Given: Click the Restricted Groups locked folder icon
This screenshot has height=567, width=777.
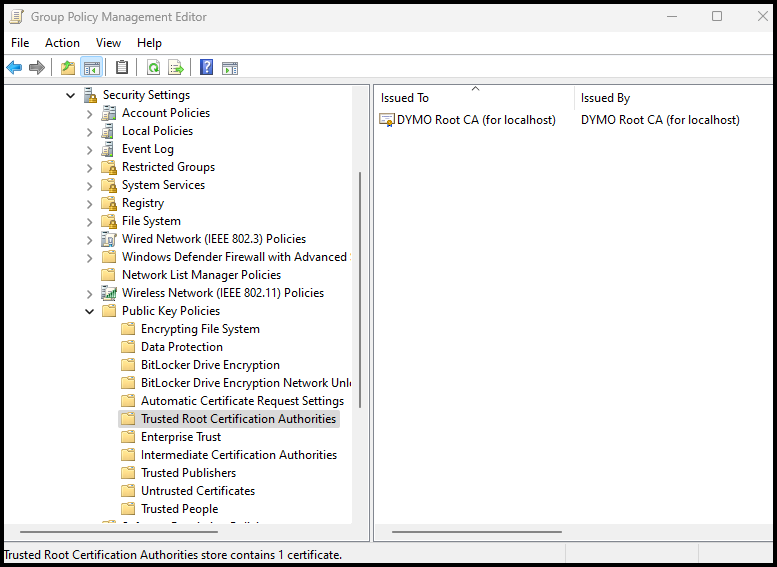Looking at the screenshot, I should point(109,167).
